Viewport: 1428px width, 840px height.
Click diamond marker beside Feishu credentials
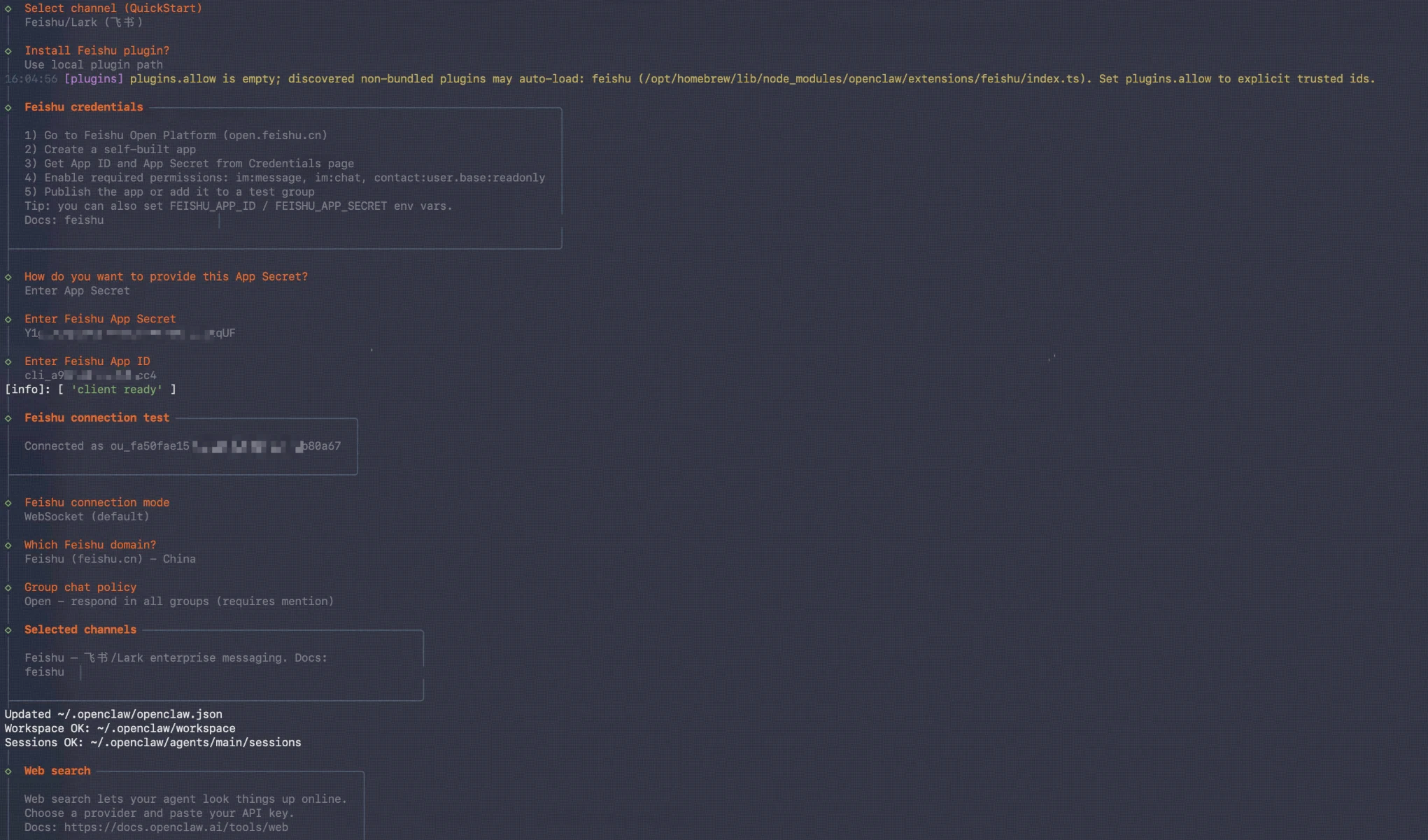(x=8, y=108)
